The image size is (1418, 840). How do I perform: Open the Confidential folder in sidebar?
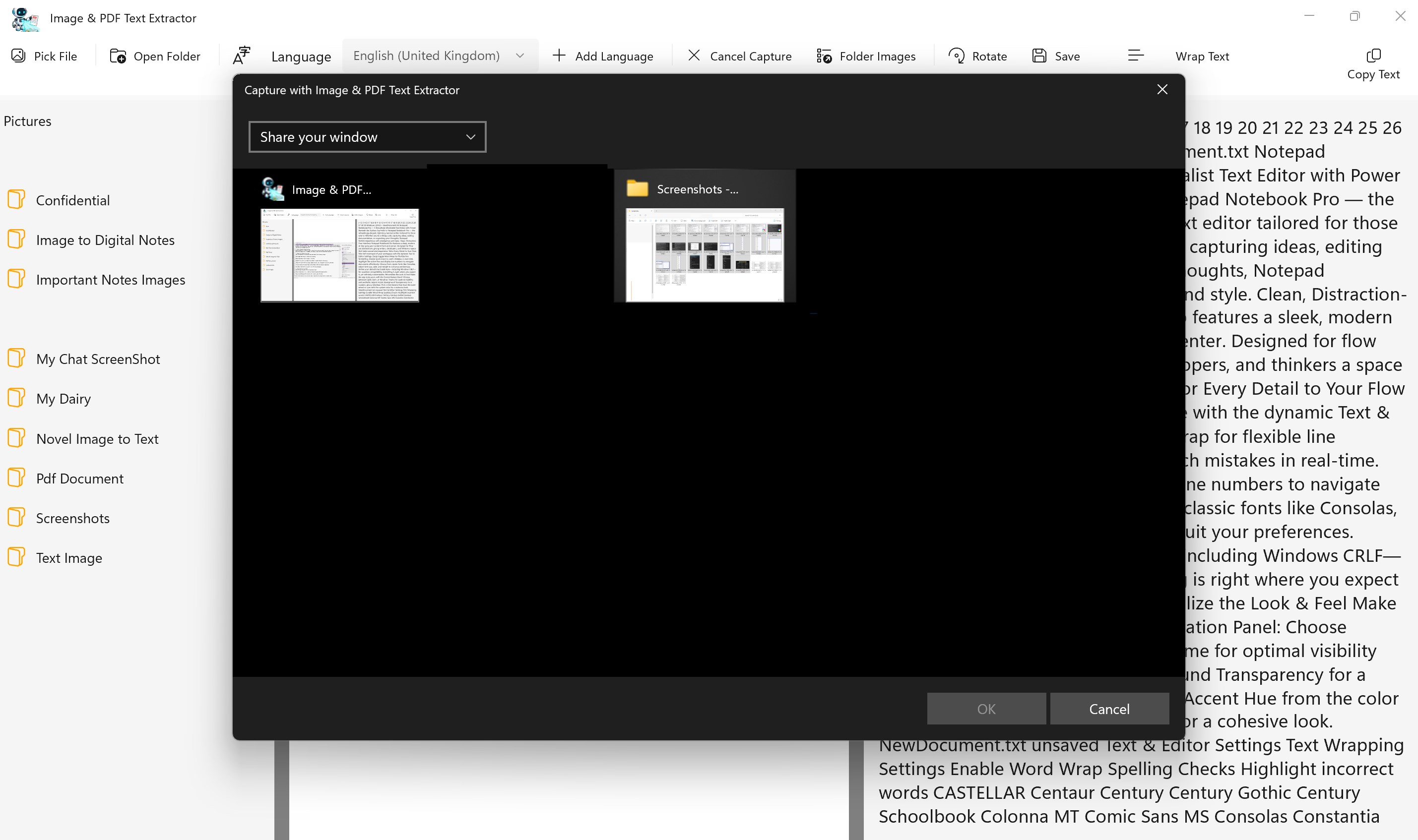tap(72, 200)
